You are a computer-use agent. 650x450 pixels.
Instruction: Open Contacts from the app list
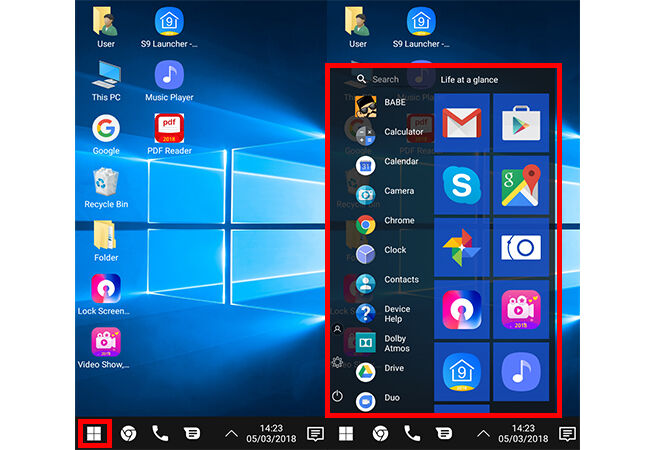click(387, 283)
